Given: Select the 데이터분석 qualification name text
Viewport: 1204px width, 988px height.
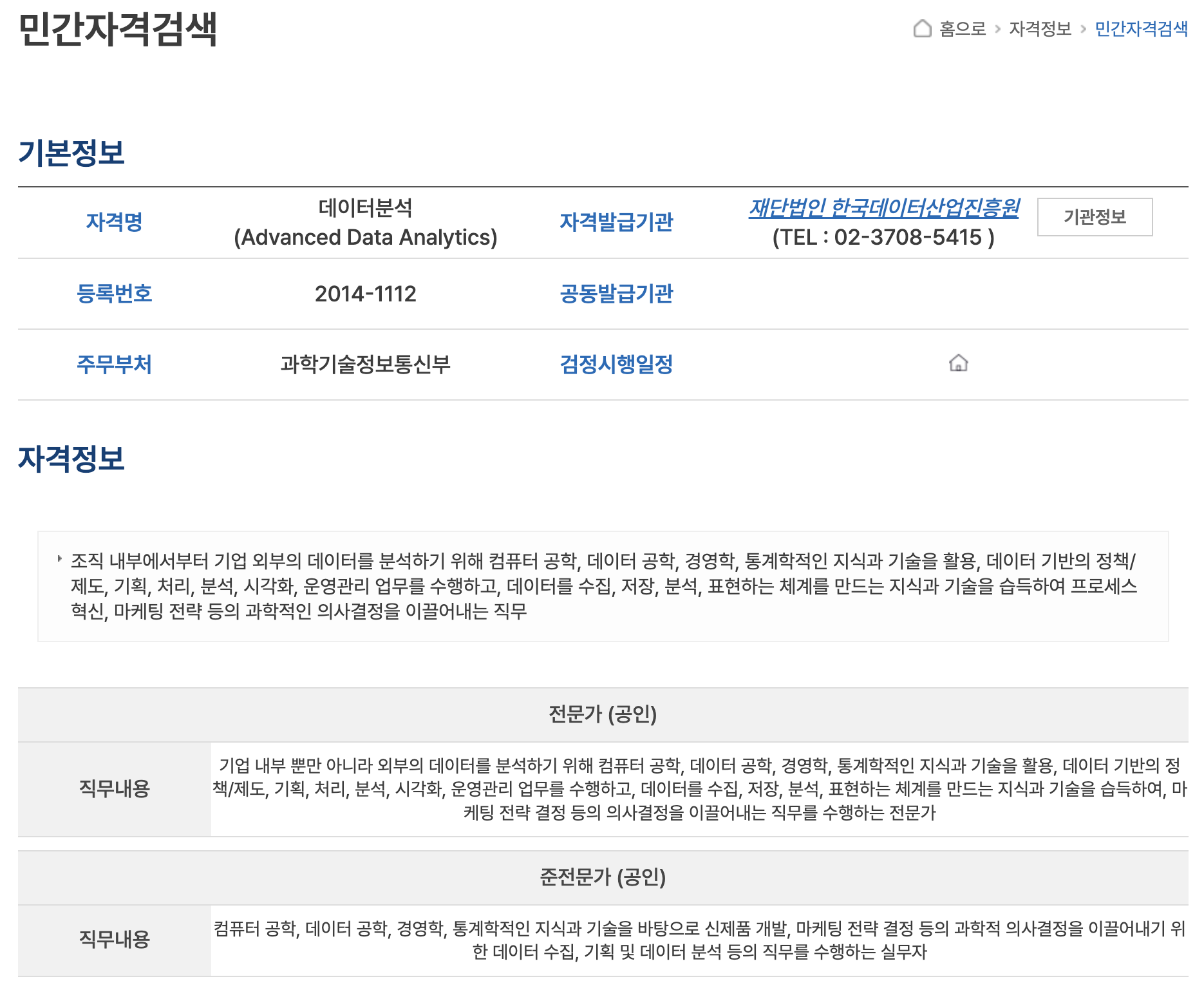Looking at the screenshot, I should [x=365, y=207].
